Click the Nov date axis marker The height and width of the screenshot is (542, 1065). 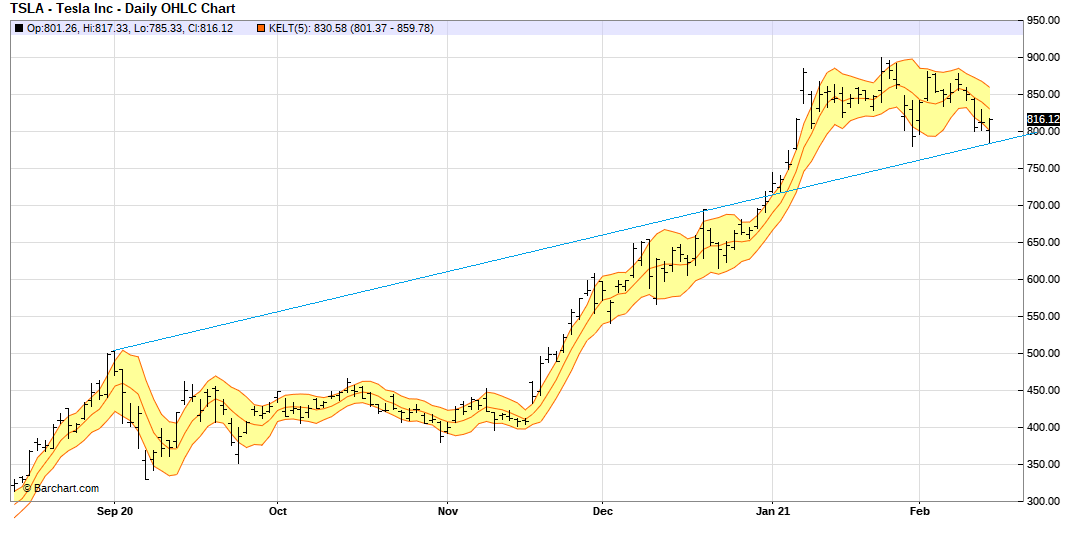coord(447,511)
